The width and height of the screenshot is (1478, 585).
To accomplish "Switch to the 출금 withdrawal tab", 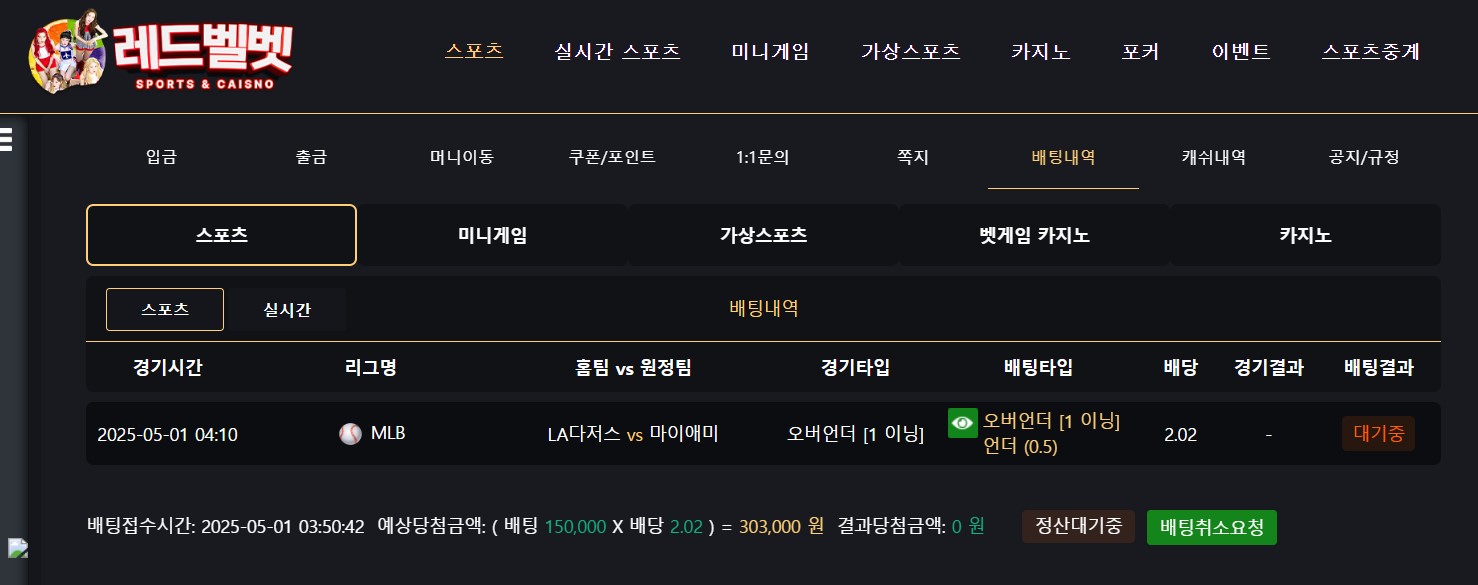I will tap(311, 157).
